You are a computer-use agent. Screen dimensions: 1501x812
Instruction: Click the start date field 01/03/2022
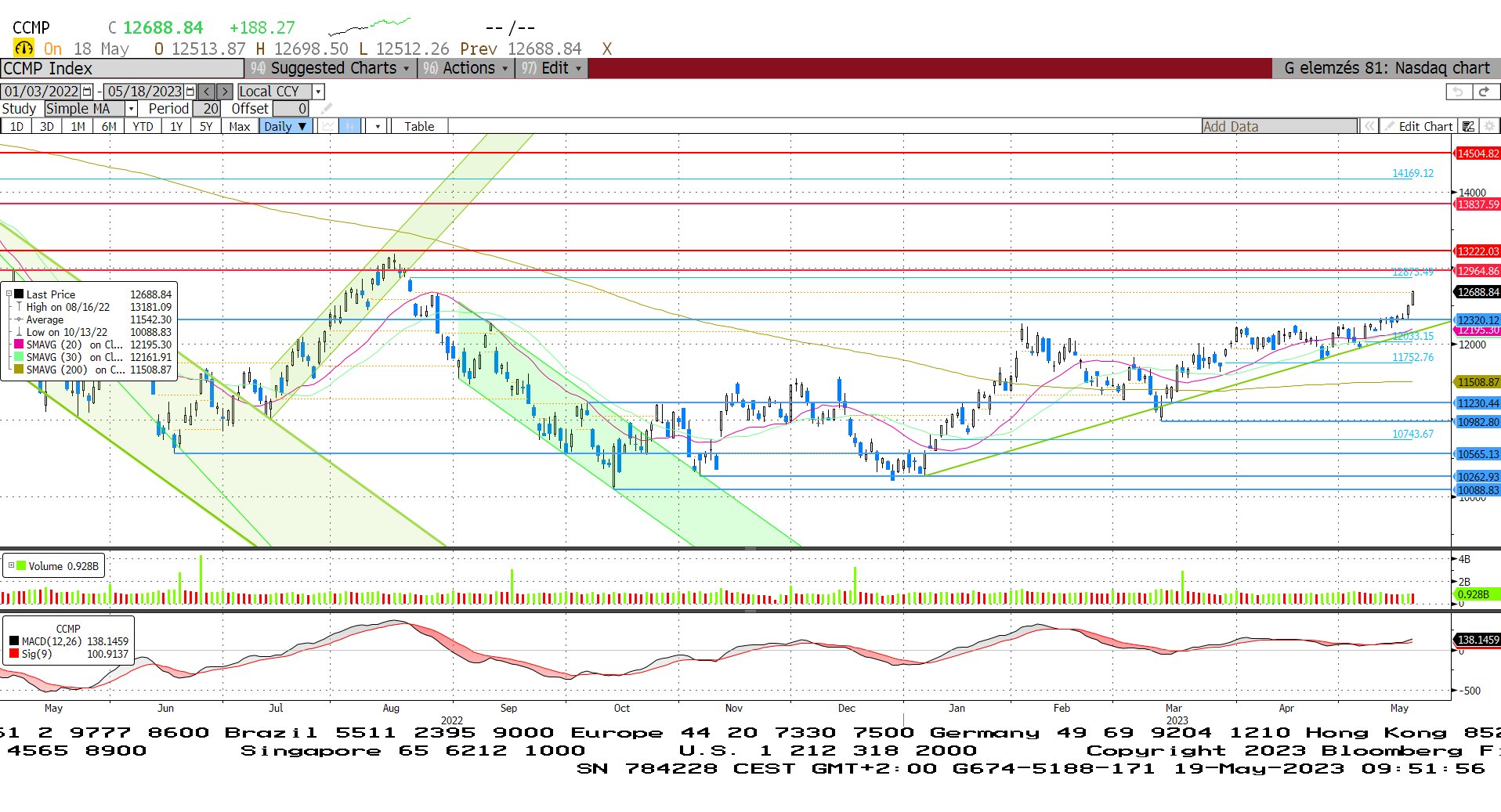(x=42, y=92)
